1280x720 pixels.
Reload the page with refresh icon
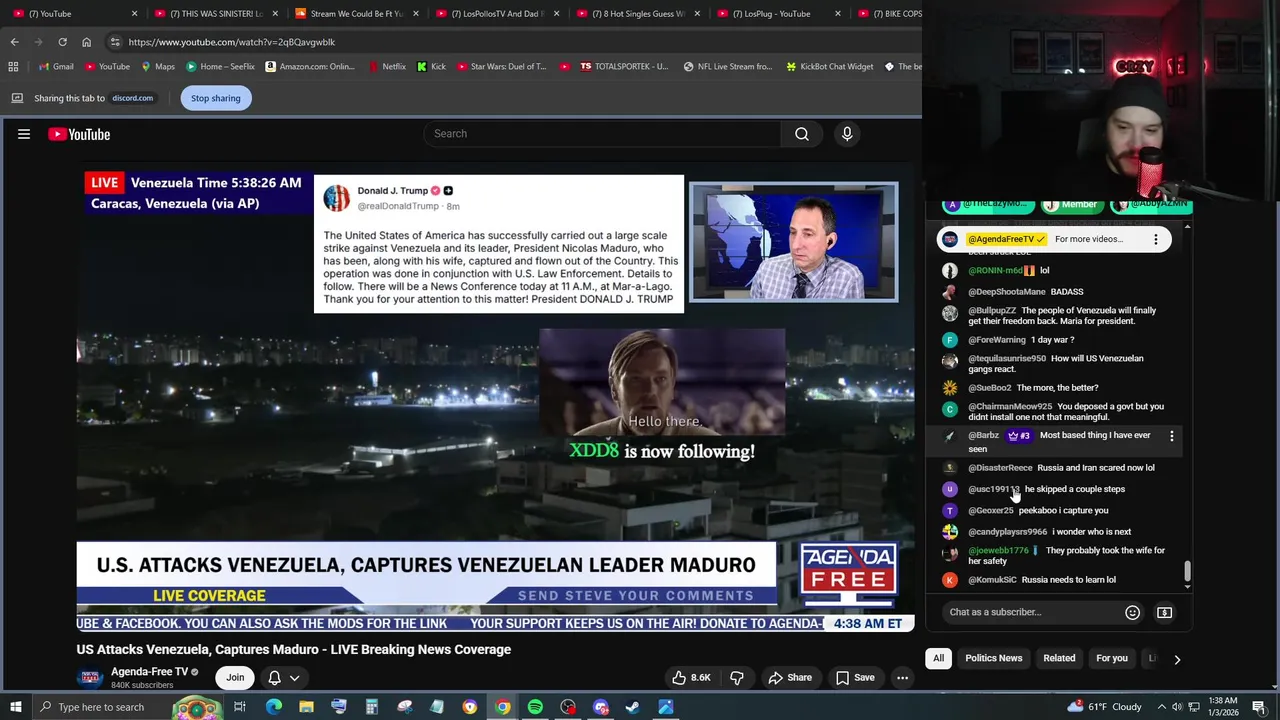click(x=62, y=42)
